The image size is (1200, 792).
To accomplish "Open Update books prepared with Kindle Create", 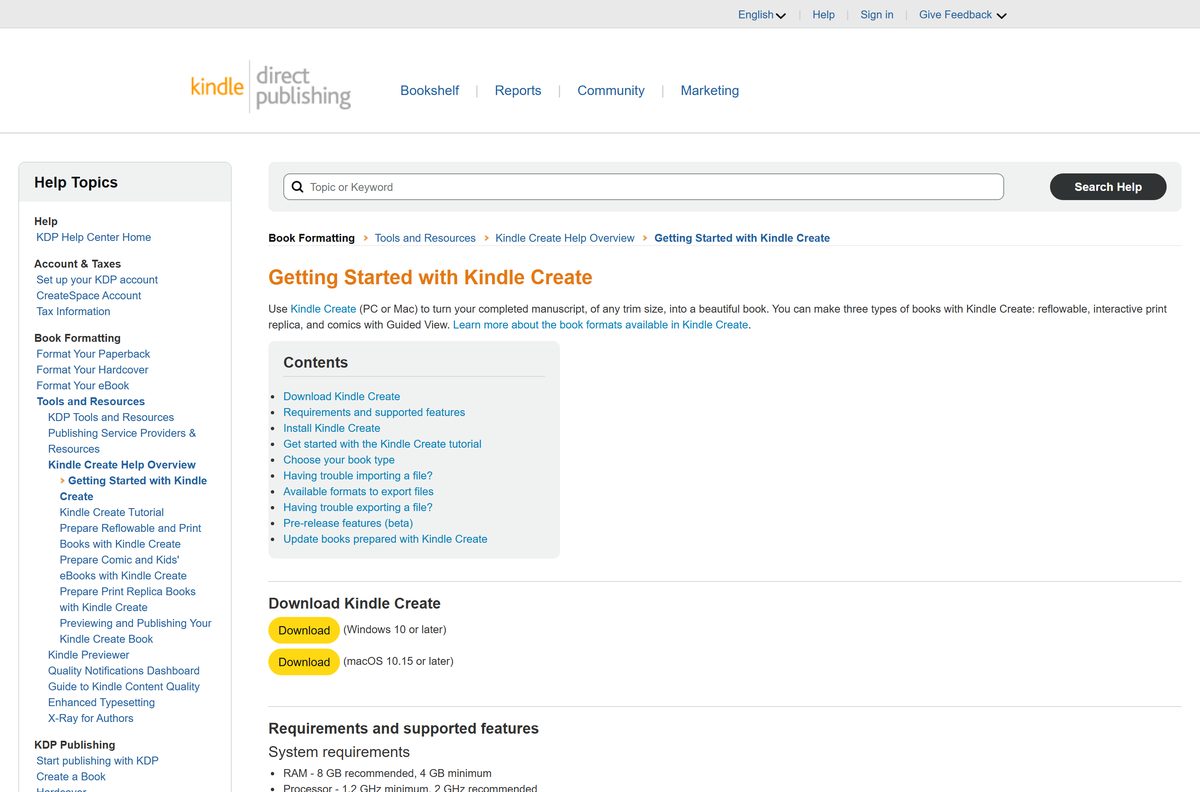I will [385, 539].
